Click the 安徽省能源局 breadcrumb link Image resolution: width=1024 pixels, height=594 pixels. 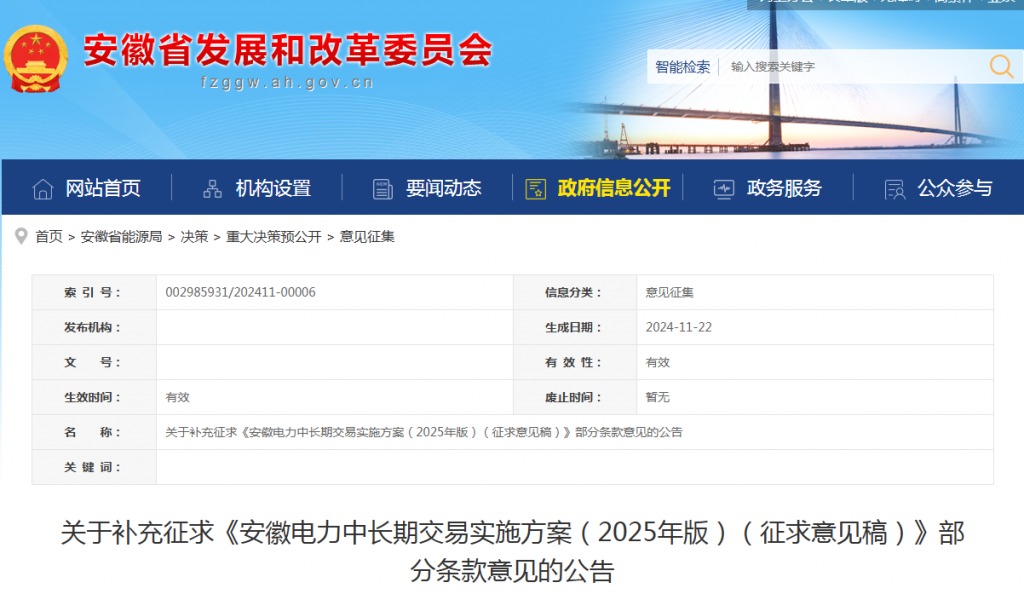(x=121, y=237)
